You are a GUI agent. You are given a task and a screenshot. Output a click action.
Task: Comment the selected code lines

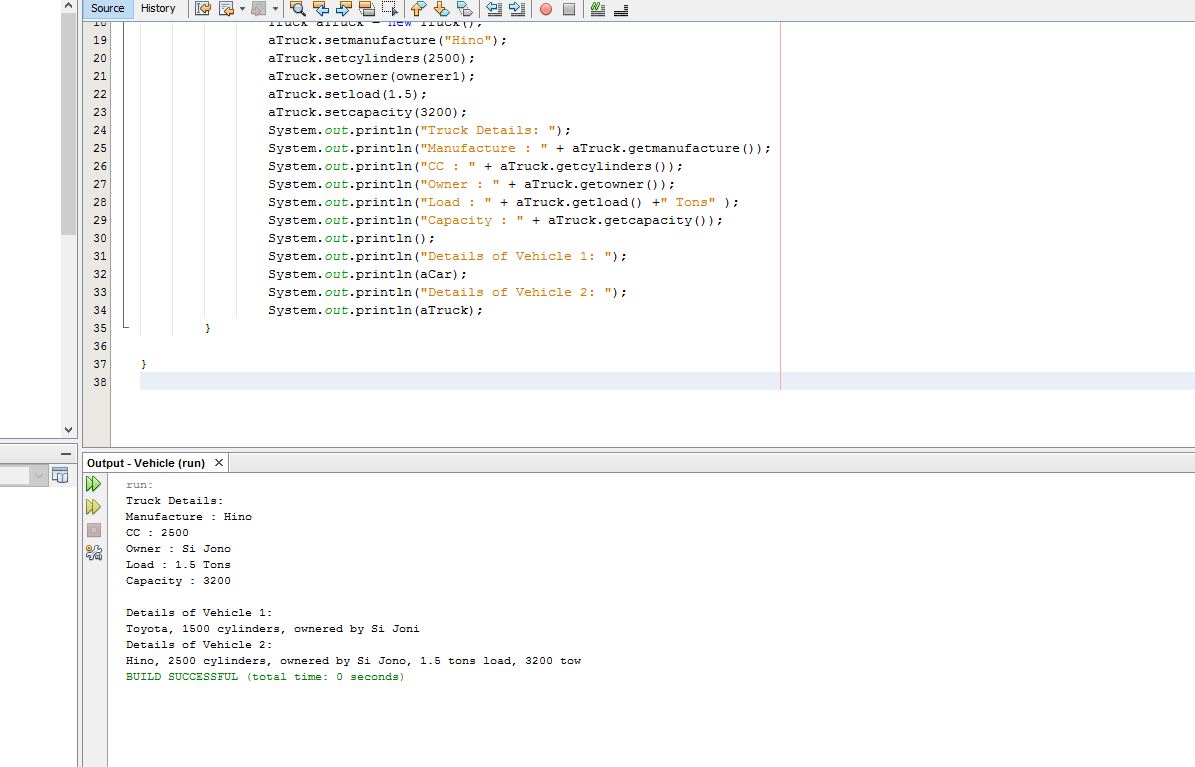598,9
